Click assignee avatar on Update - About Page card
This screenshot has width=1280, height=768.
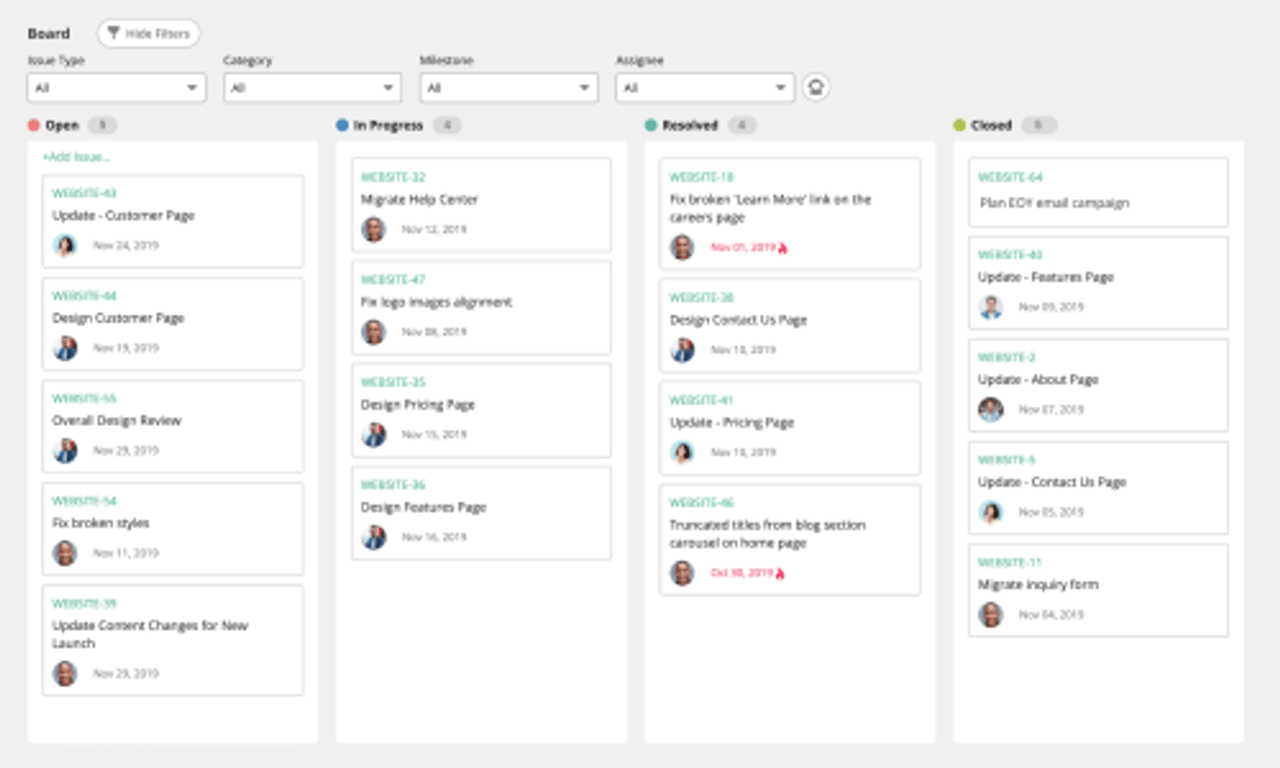pyautogui.click(x=991, y=409)
